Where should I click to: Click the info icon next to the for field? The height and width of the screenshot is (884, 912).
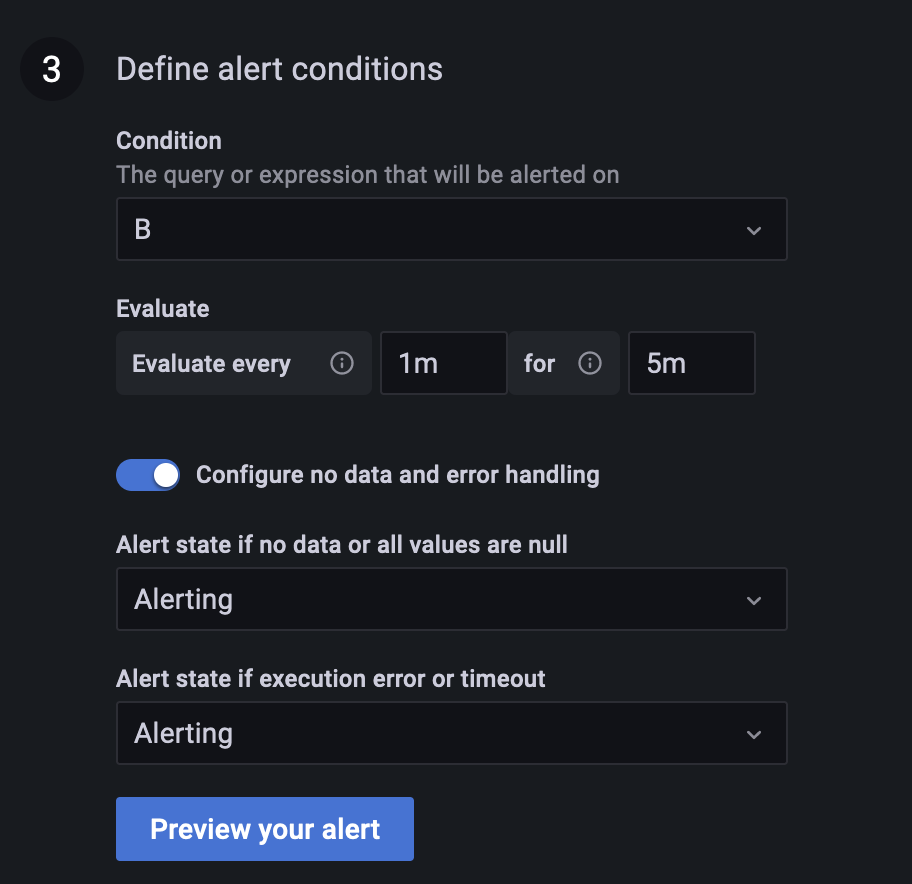(x=589, y=363)
